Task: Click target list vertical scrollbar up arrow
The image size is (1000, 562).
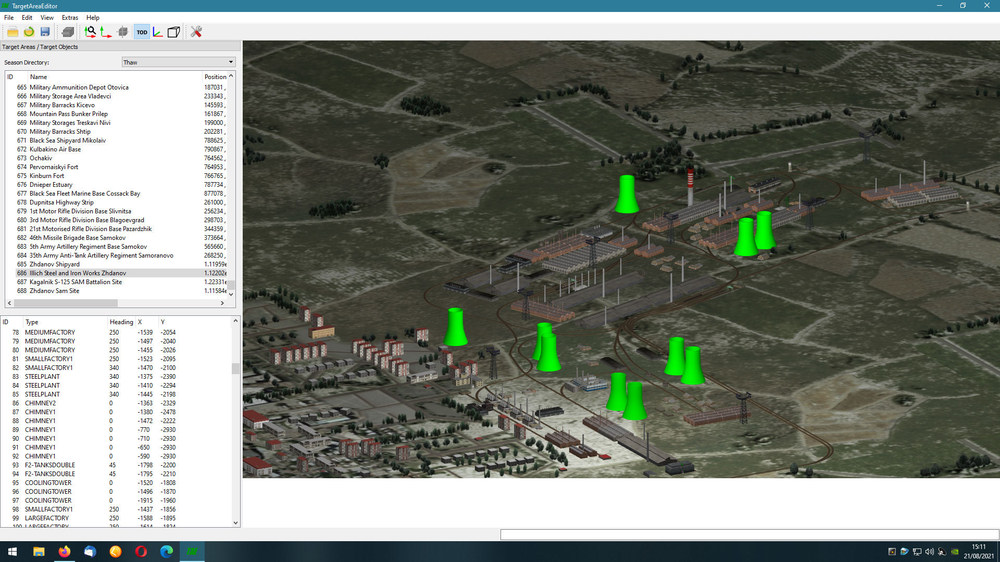Action: 231,76
